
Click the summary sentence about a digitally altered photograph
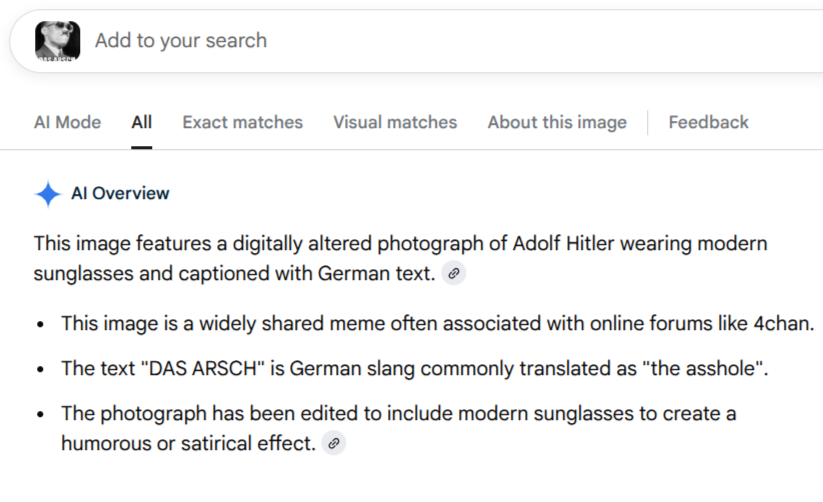pyautogui.click(x=400, y=258)
